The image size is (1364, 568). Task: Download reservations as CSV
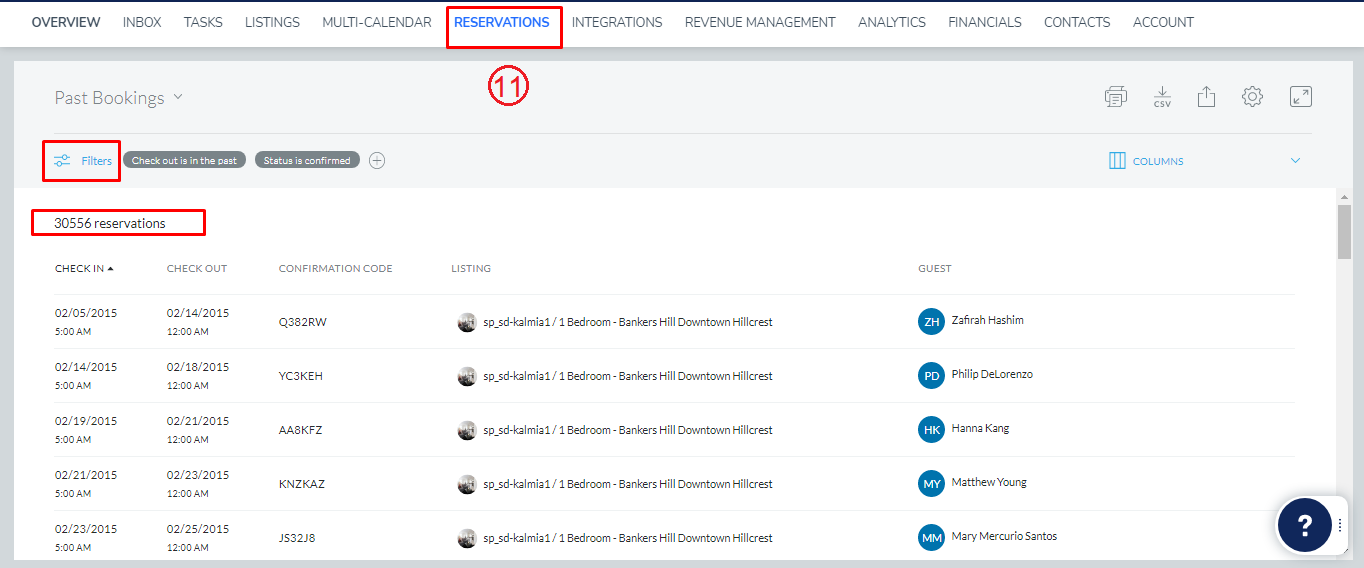click(1162, 97)
